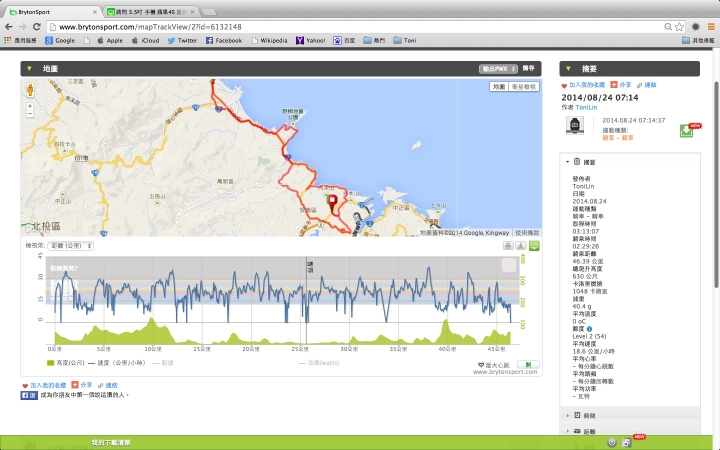This screenshot has width=720, height=450.
Task: Bookmark page with star icon
Action: click(679, 27)
